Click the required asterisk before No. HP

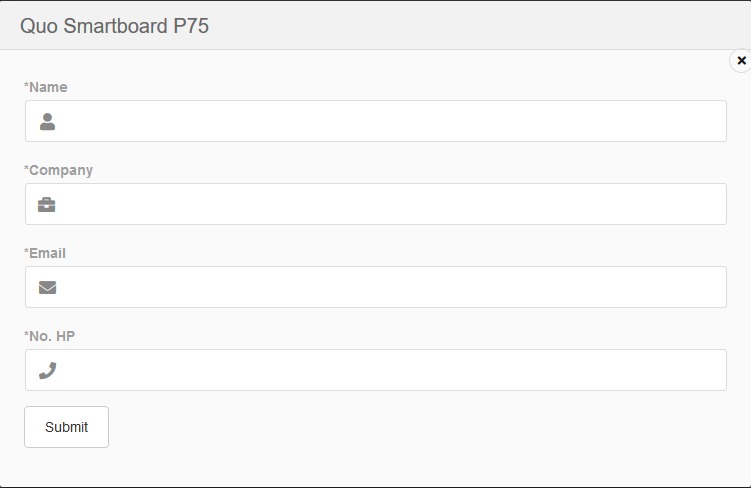26,335
